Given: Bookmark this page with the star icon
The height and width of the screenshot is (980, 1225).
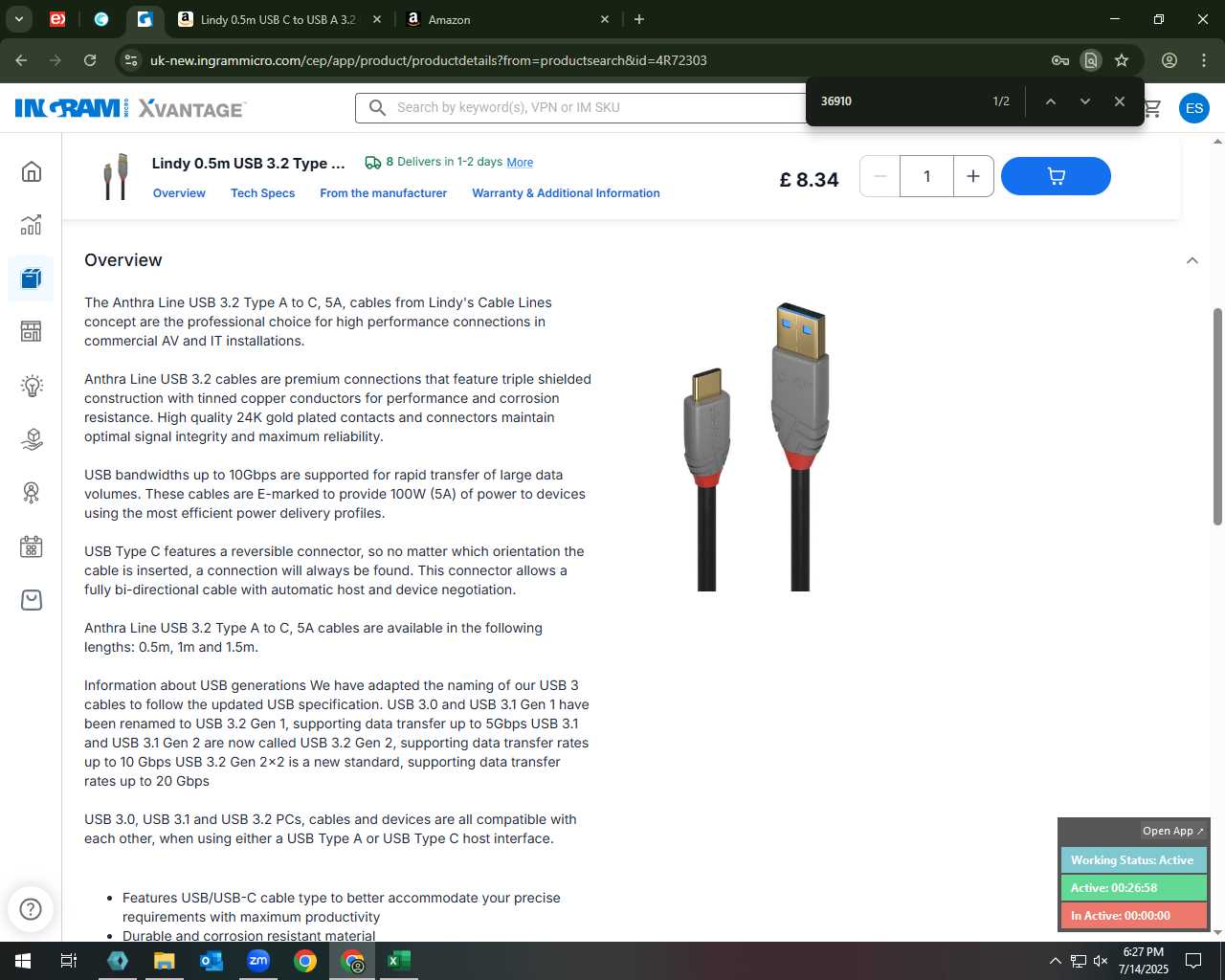Looking at the screenshot, I should 1122,60.
